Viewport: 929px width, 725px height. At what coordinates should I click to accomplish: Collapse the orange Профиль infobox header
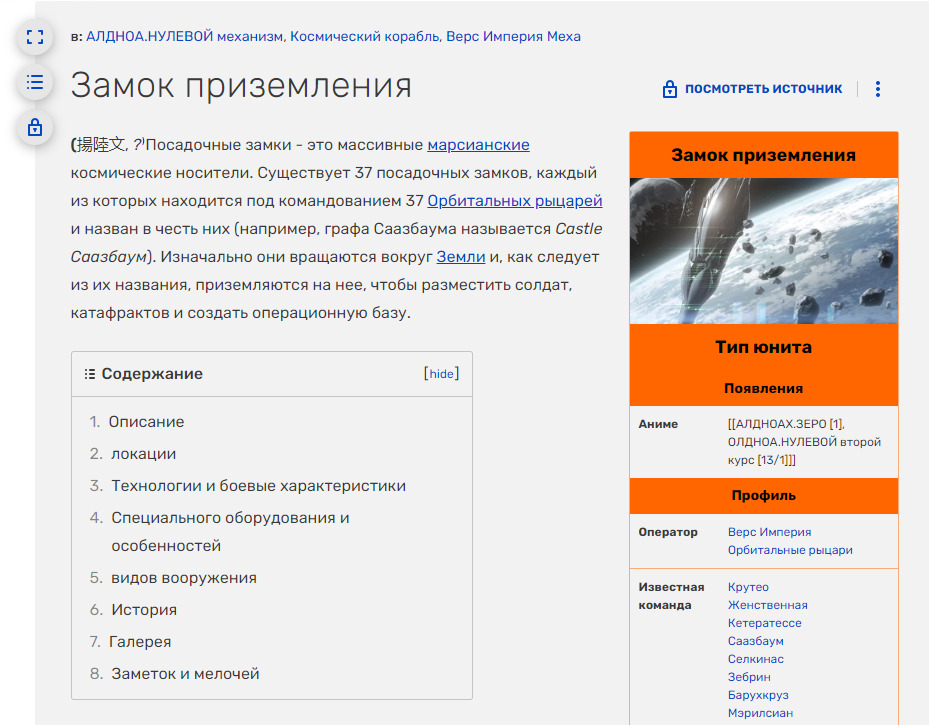point(764,495)
